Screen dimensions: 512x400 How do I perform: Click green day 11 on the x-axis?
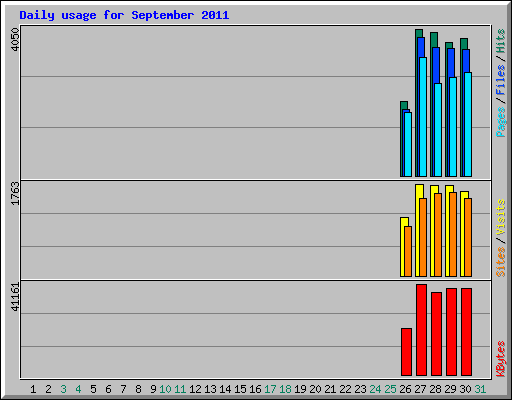pyautogui.click(x=180, y=389)
